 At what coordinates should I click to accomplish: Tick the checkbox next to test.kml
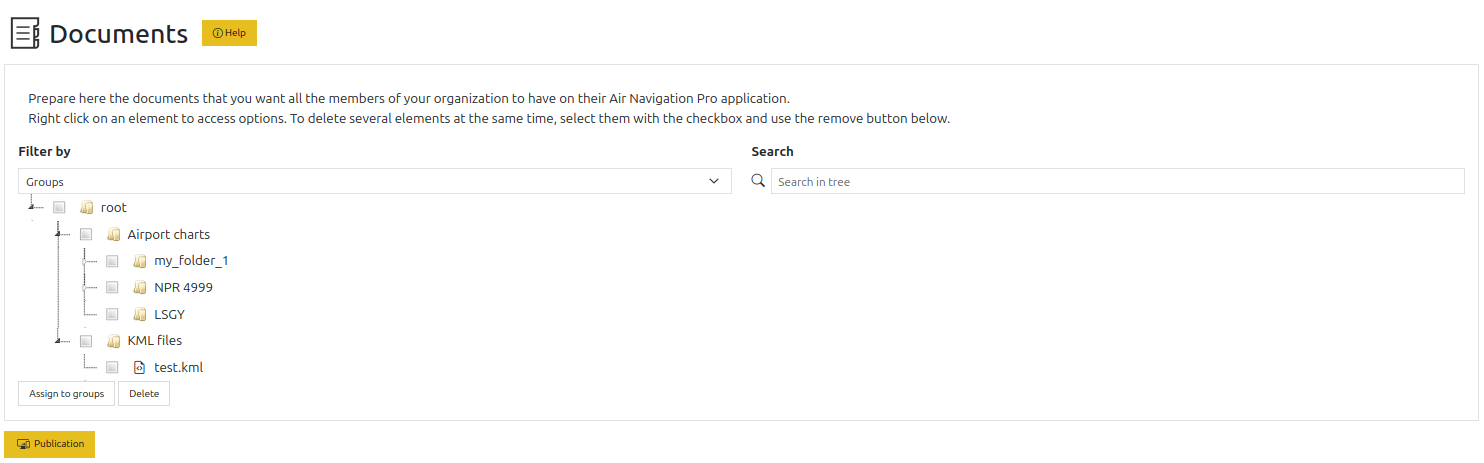112,368
